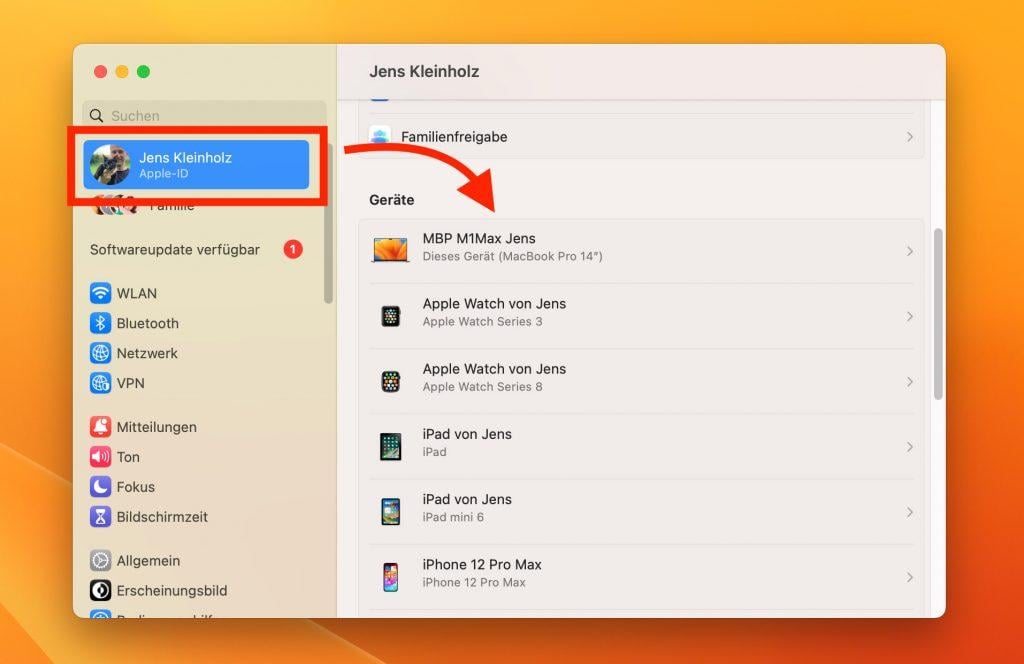Click 'Apple Watch Series 3' subtitle text
The height and width of the screenshot is (664, 1024).
pyautogui.click(x=483, y=322)
